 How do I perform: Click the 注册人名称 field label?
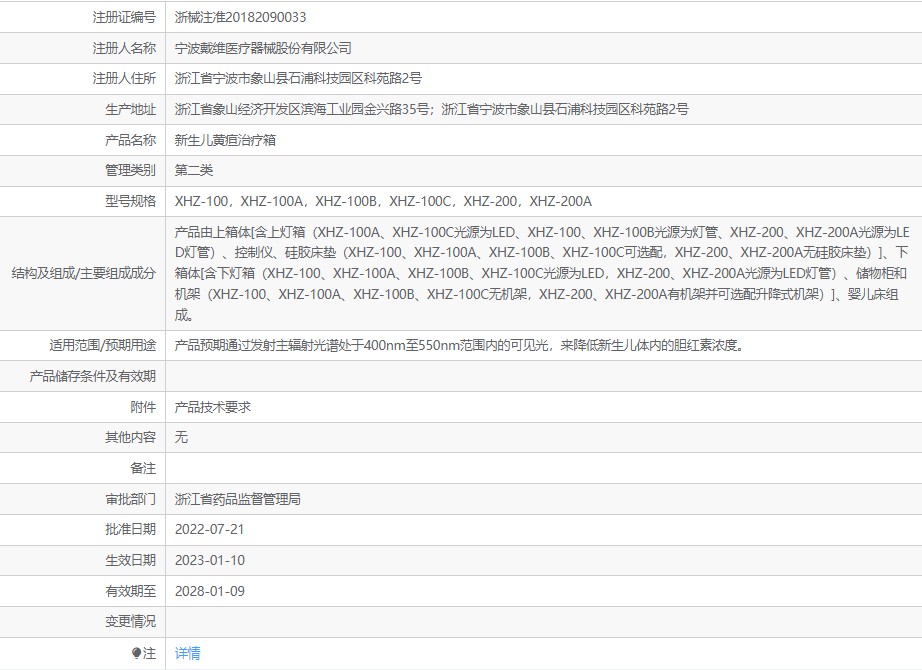(124, 48)
